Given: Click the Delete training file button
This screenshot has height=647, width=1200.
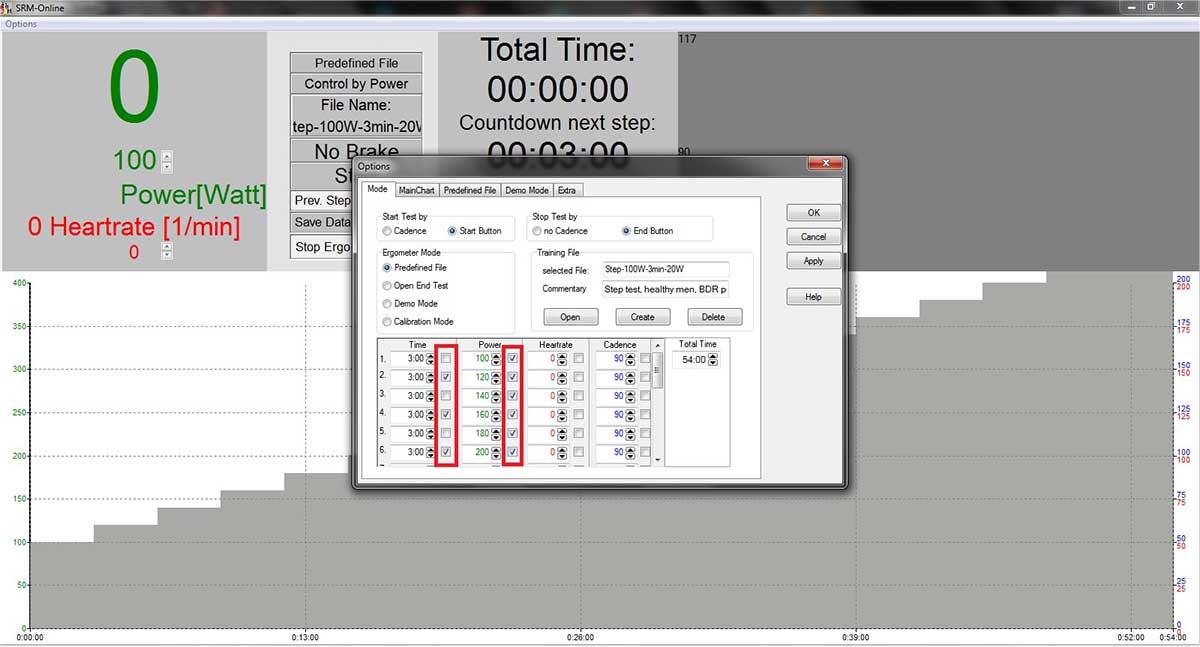Looking at the screenshot, I should click(x=714, y=317).
